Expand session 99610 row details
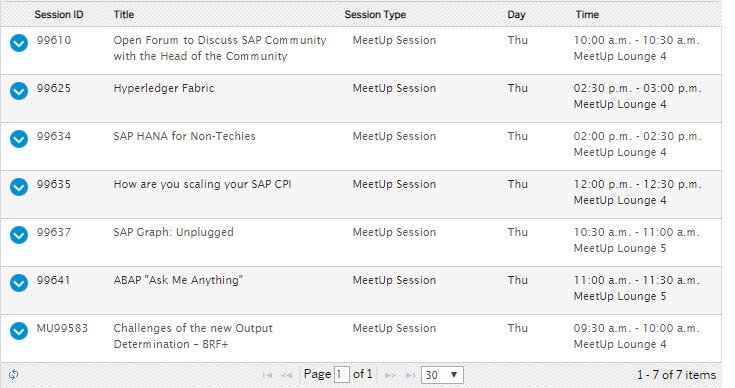This screenshot has height=388, width=735. [19, 43]
